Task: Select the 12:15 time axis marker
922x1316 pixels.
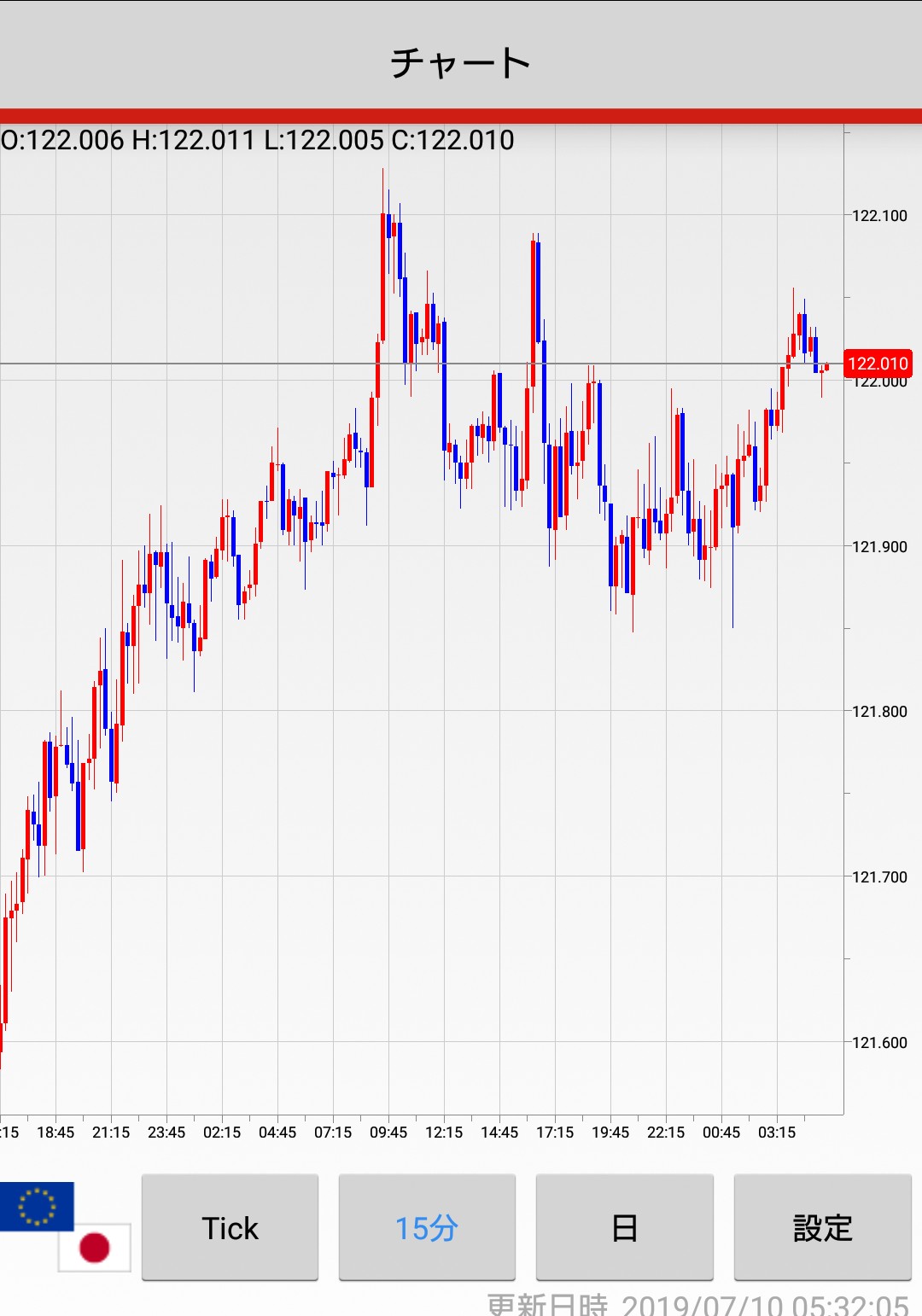Action: pos(444,1133)
